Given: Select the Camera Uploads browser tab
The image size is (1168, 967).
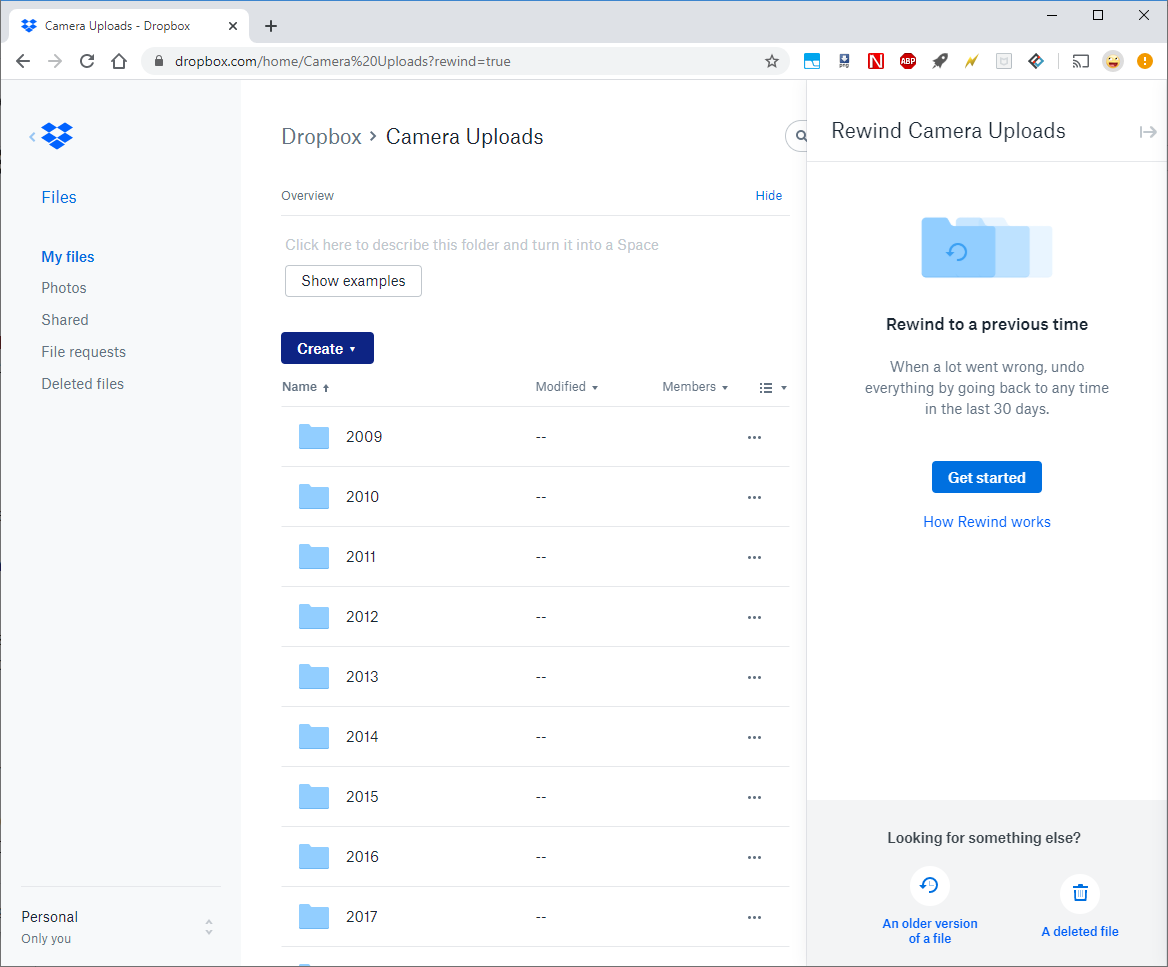Looking at the screenshot, I should [x=129, y=26].
